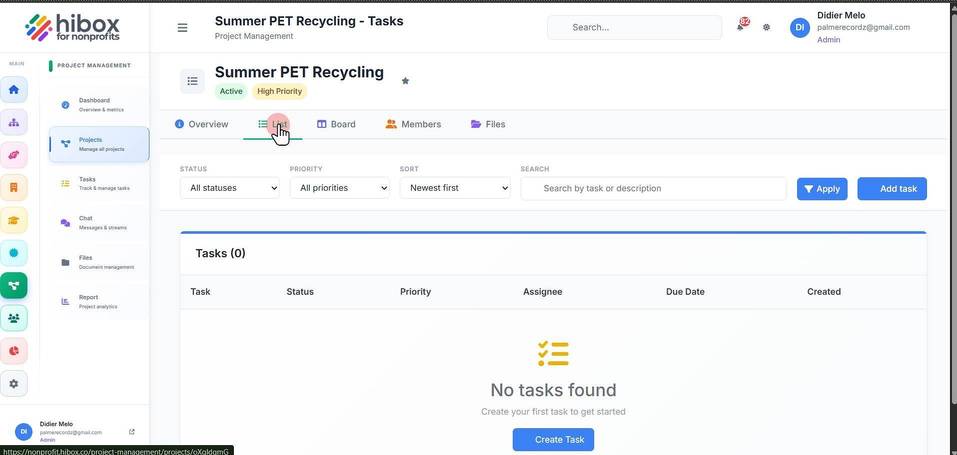Open the pink handshake sidebar icon

[13, 155]
